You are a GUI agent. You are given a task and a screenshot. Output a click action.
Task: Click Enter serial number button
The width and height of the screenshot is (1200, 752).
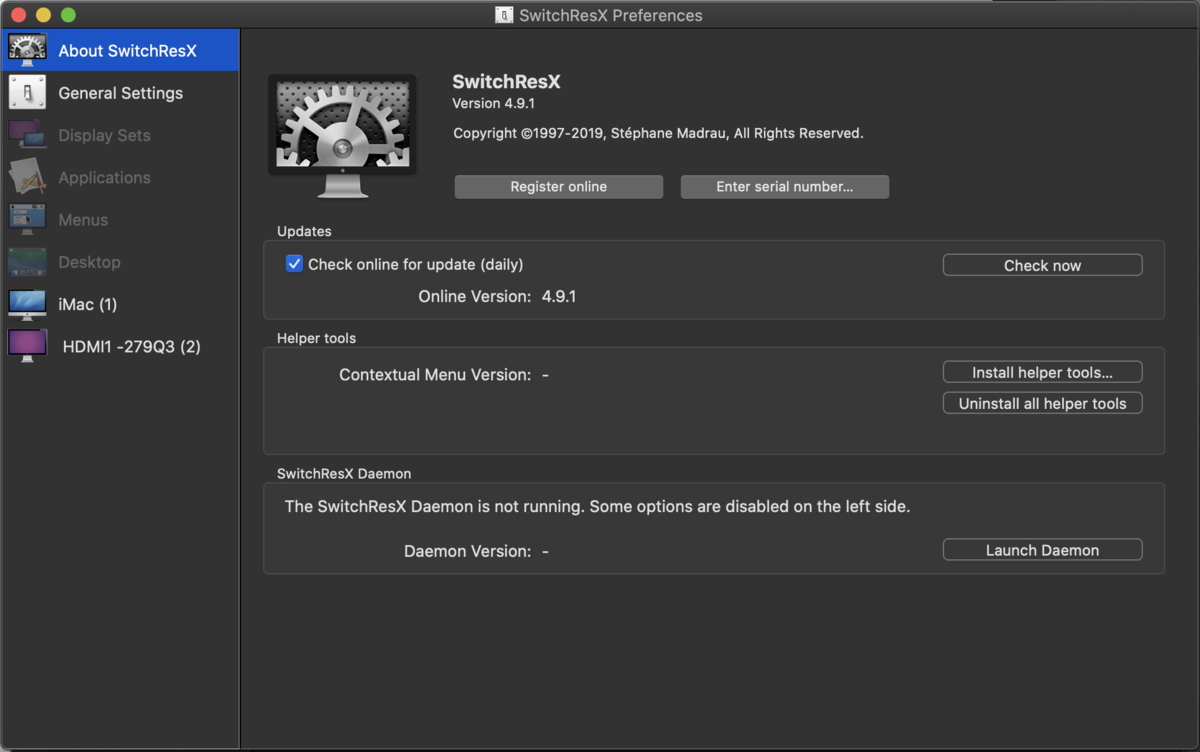click(784, 186)
